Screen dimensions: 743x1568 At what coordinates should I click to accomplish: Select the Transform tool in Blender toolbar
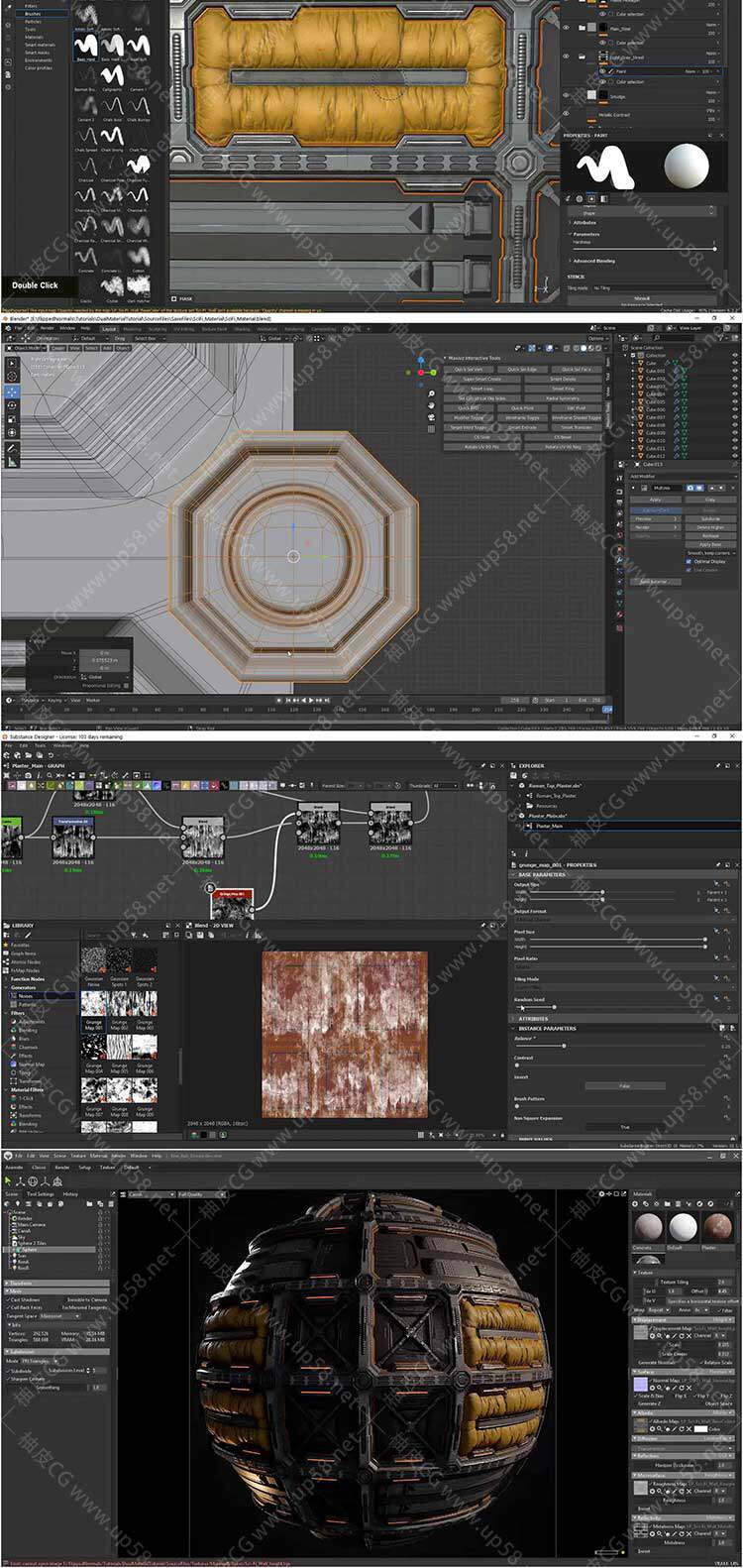click(x=11, y=433)
